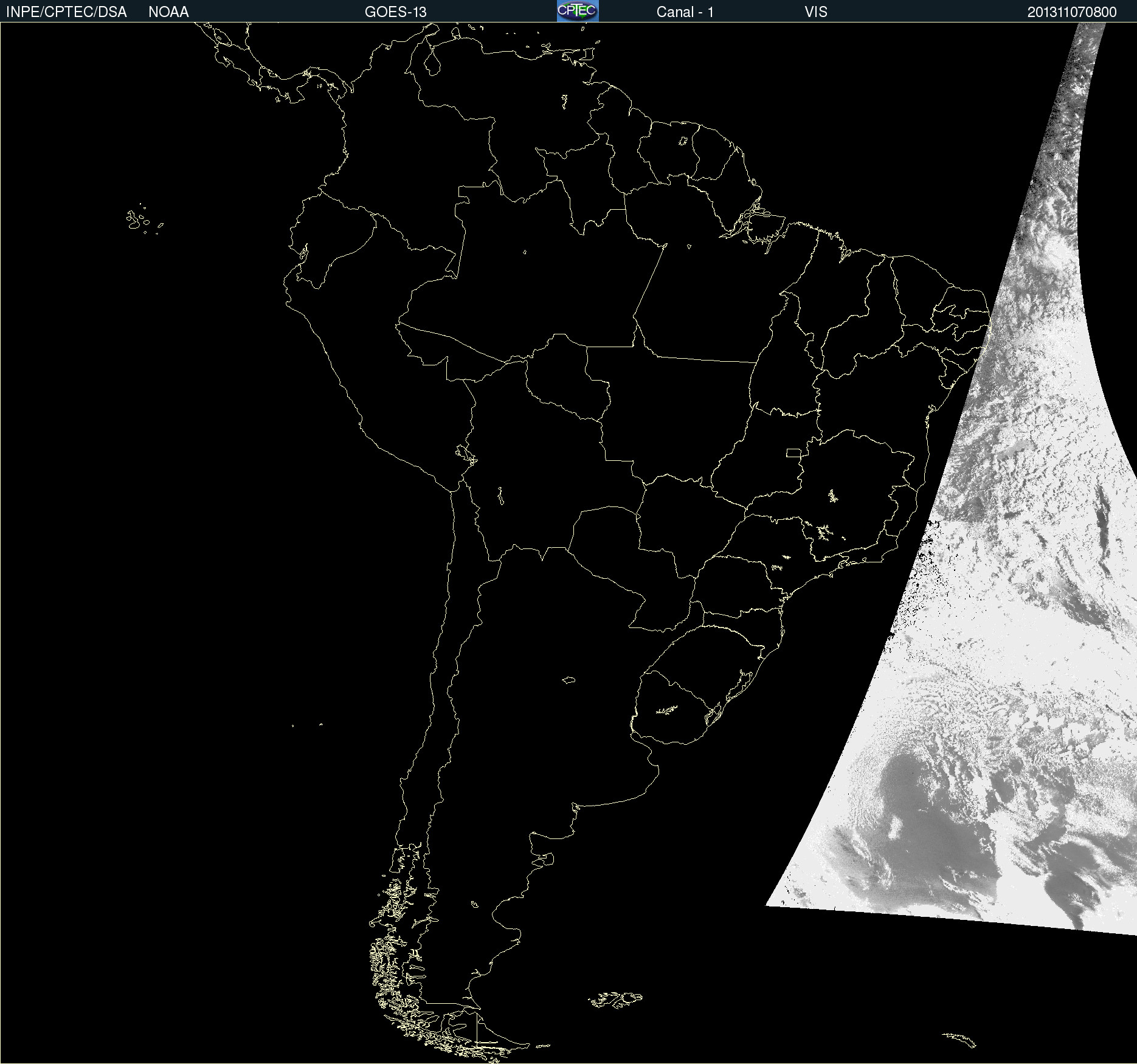Select the NOAA label in the header
Screen dimensions: 1137x1064
168,12
